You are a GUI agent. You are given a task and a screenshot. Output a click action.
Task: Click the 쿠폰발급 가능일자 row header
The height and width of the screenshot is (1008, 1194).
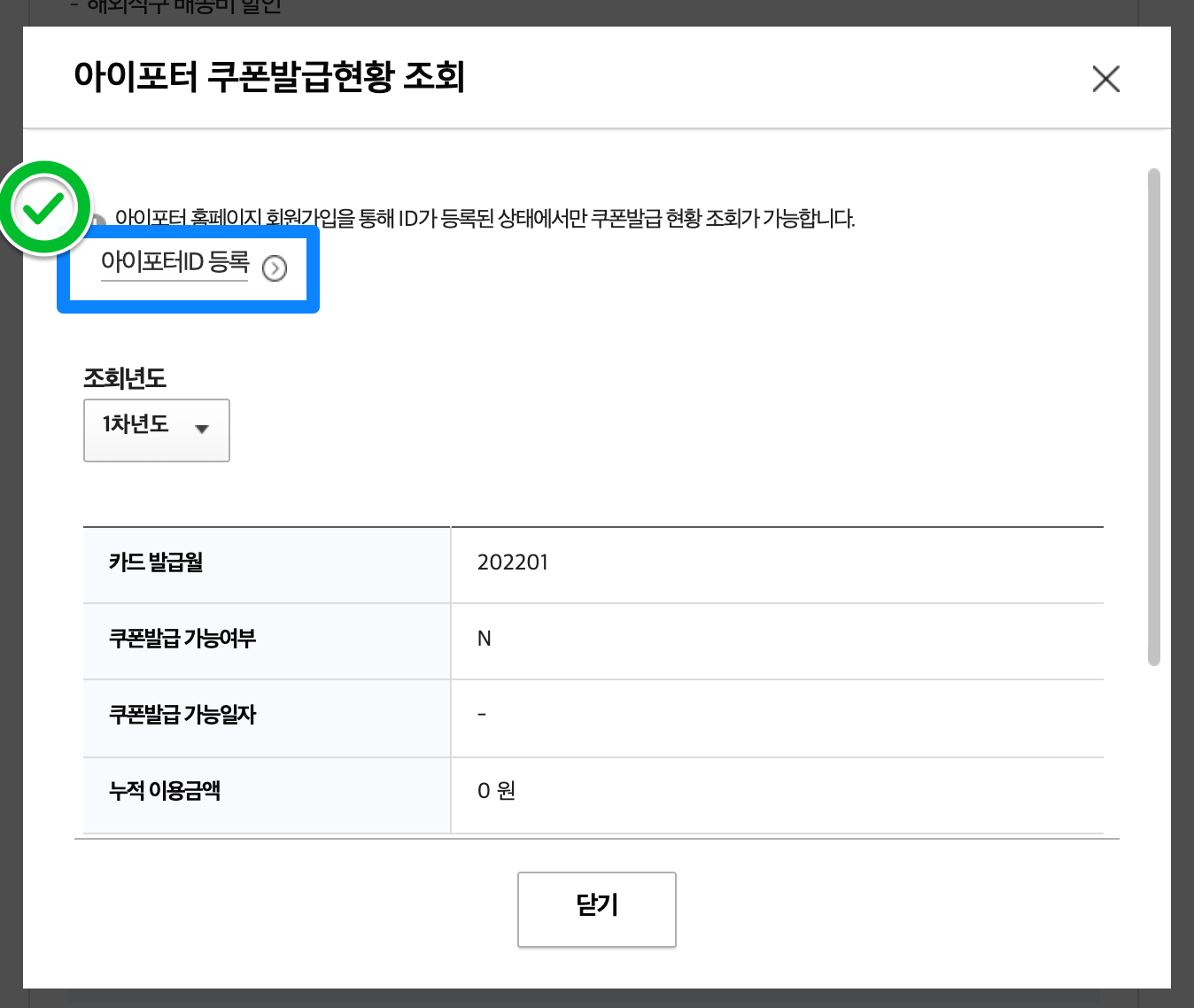click(267, 718)
